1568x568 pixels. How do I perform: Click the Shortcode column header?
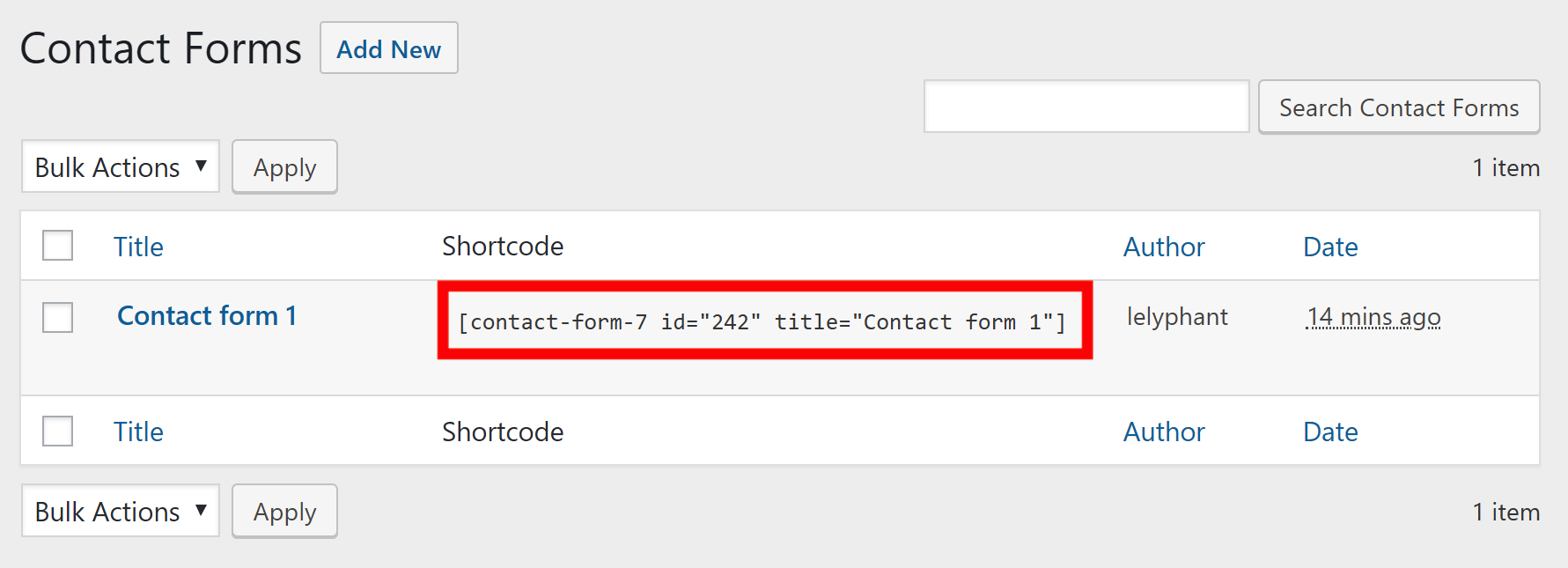click(503, 247)
